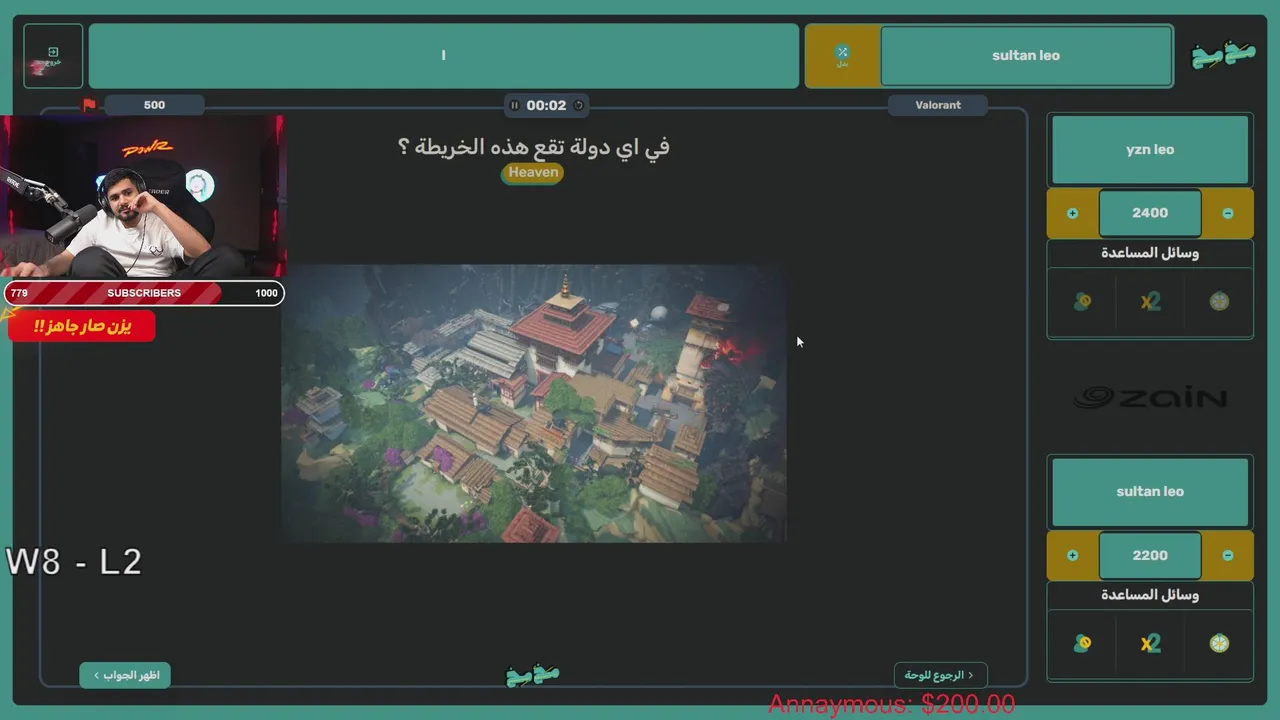This screenshot has height=720, width=1280.
Task: Click the shuffle/switch team icon beside sultan leo
Action: 842,56
